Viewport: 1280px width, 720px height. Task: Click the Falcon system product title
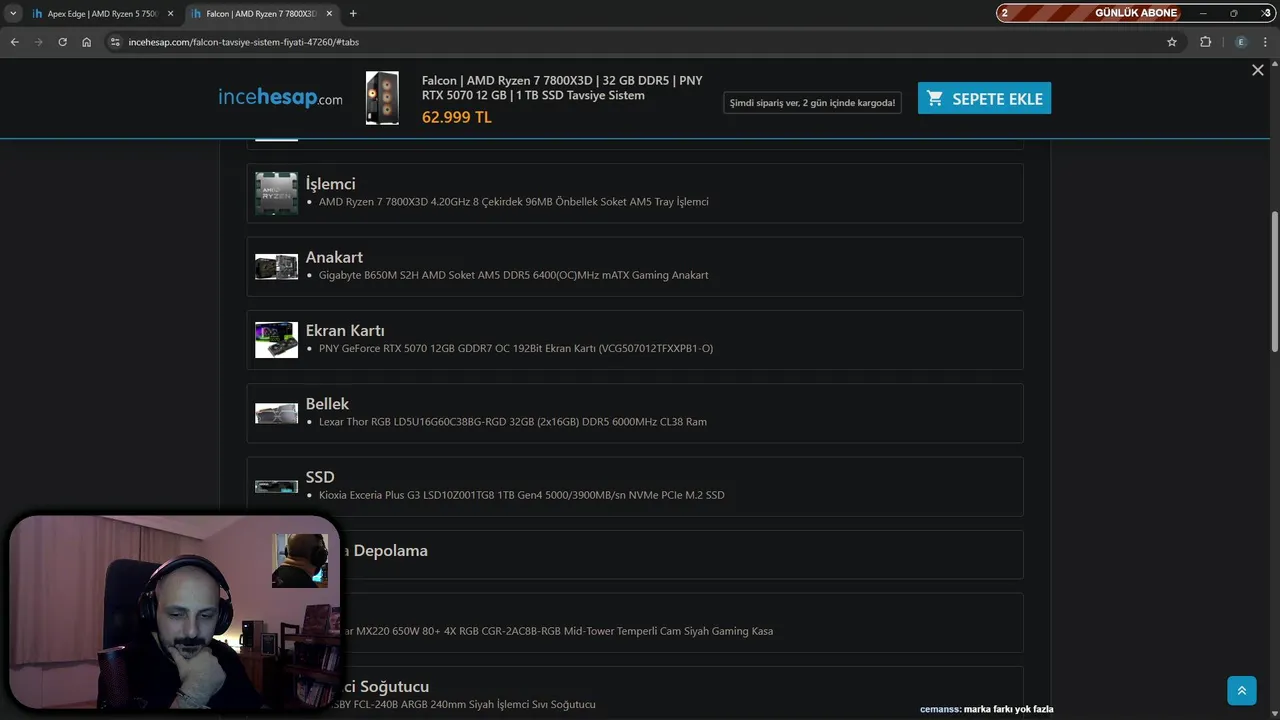coord(562,88)
